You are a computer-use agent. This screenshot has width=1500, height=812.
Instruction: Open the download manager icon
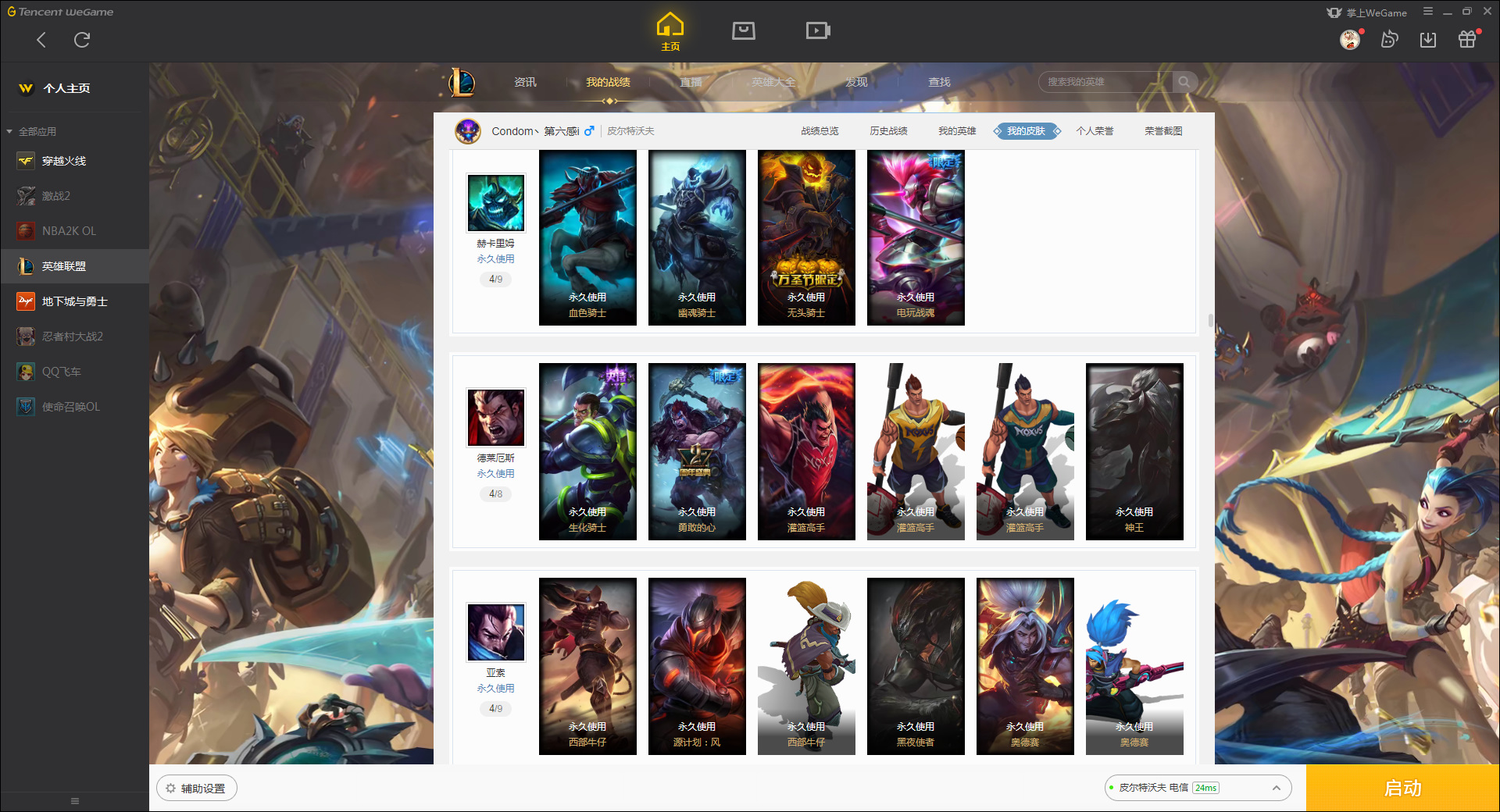point(1428,39)
